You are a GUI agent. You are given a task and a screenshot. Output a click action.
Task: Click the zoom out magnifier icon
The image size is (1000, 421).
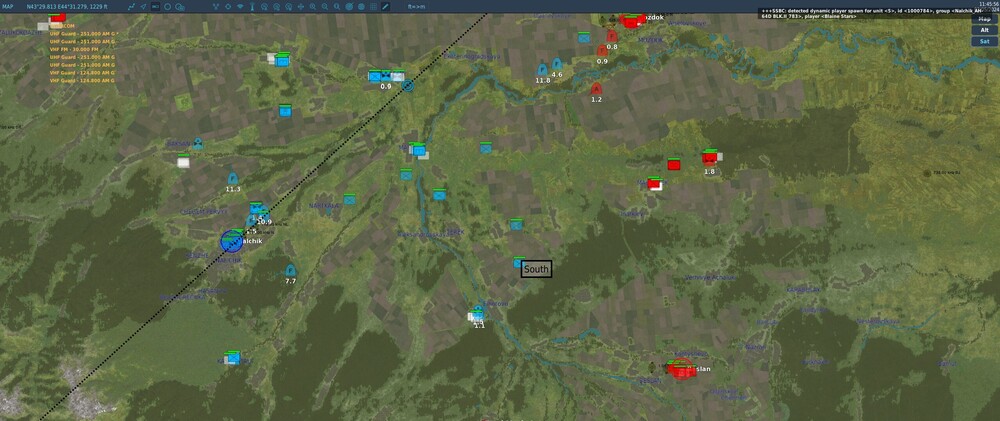click(x=325, y=6)
